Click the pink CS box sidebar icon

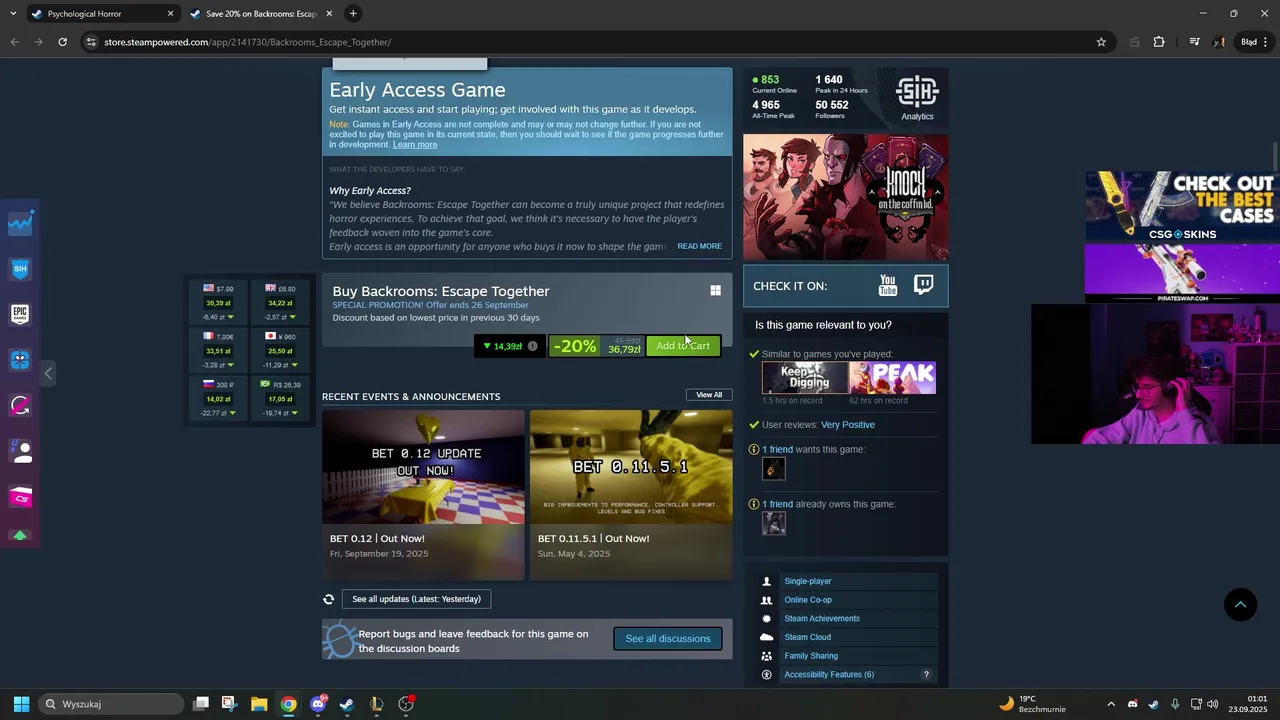[x=20, y=497]
